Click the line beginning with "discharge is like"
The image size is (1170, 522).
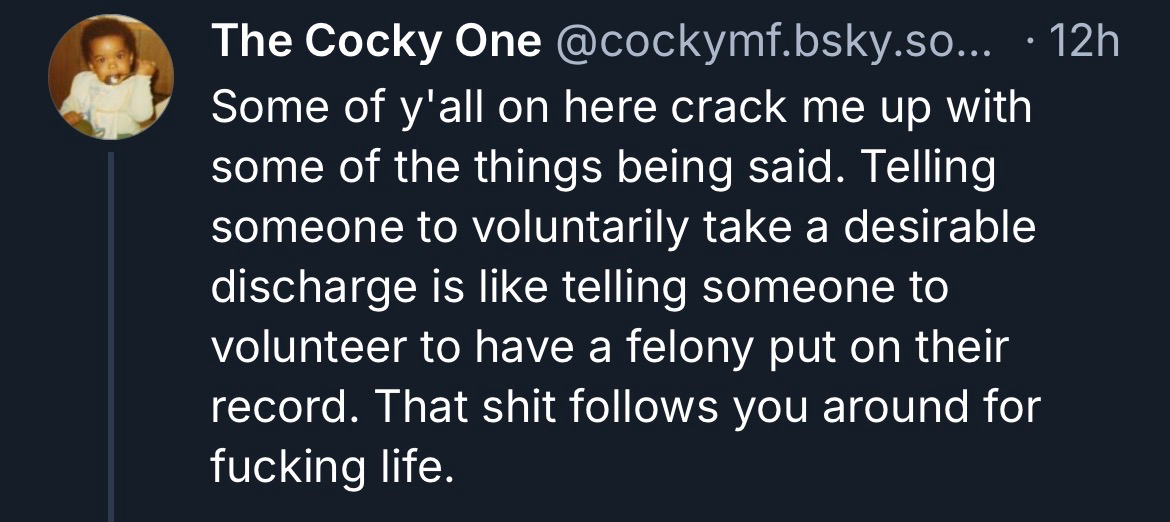click(579, 287)
